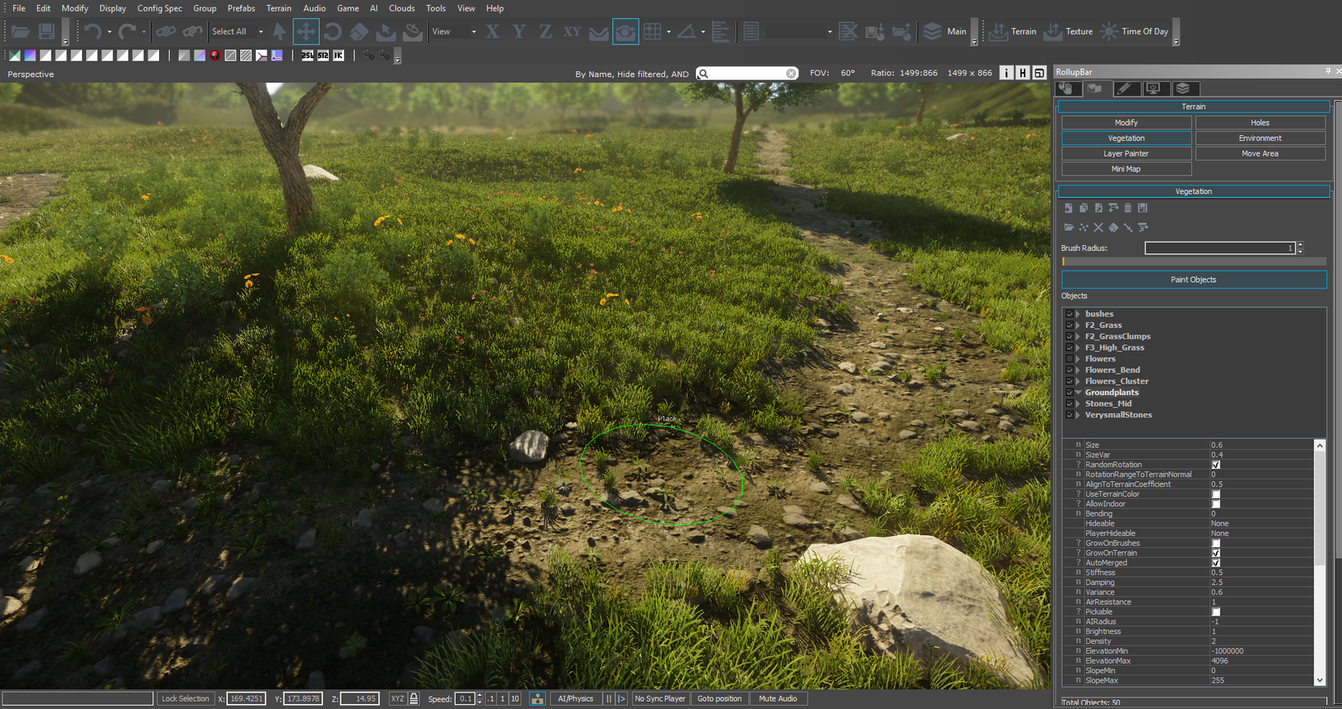Remove selected vegetation object with the X icon
Viewport: 1342px width, 709px height.
pyautogui.click(x=1098, y=227)
